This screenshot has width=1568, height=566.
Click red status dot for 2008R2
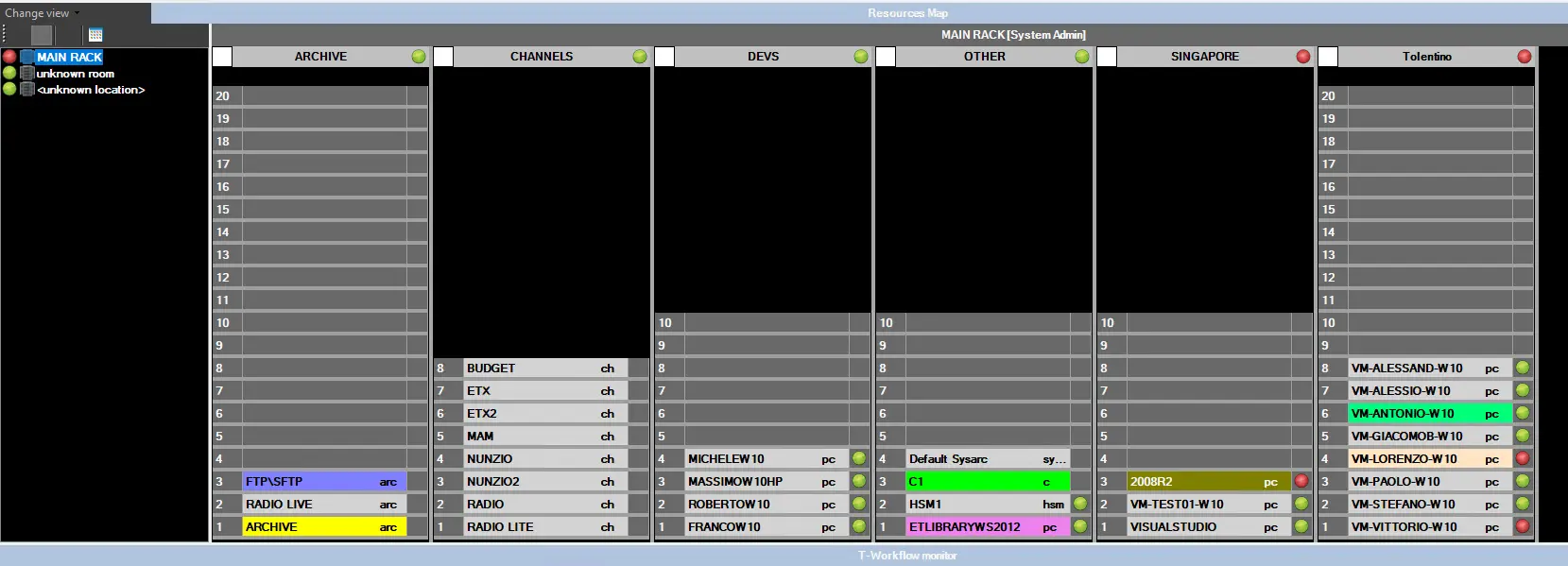[1301, 482]
